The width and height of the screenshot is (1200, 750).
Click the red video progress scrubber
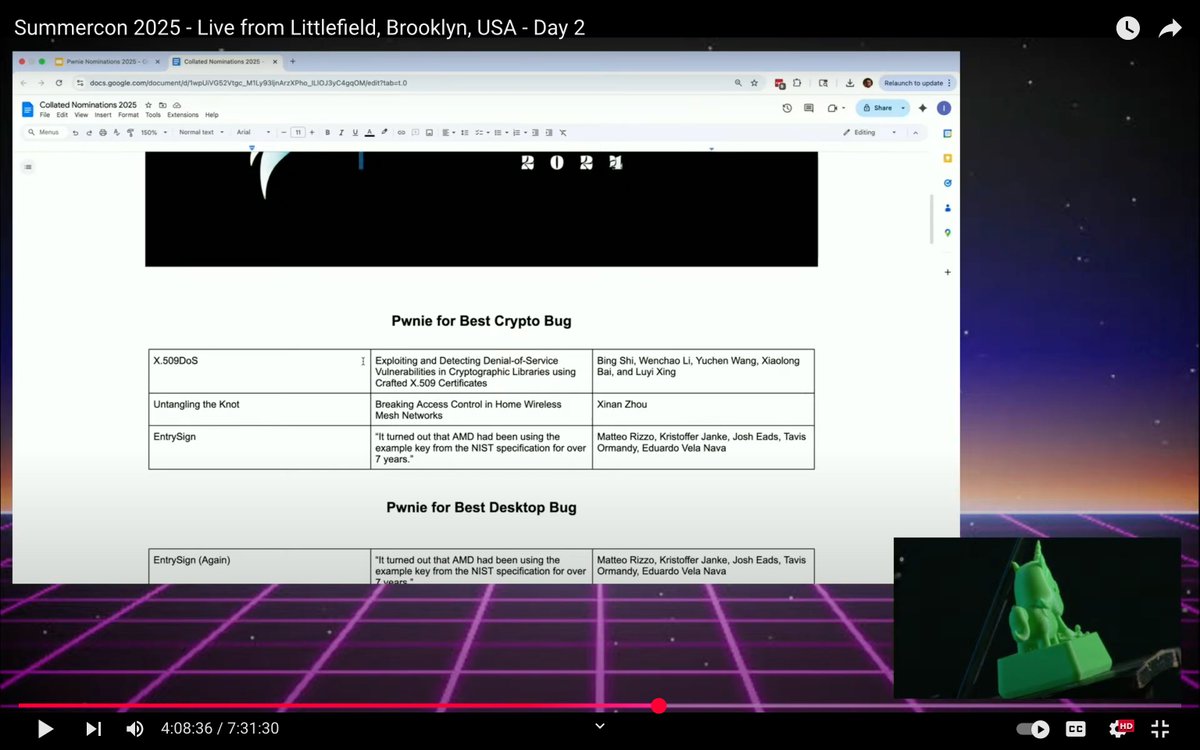pos(659,706)
